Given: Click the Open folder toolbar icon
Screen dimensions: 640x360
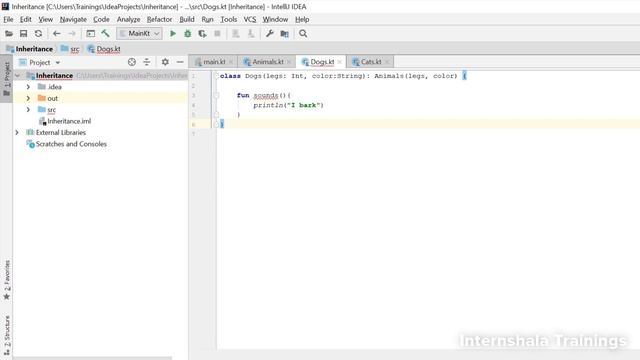Looking at the screenshot, I should [9, 33].
